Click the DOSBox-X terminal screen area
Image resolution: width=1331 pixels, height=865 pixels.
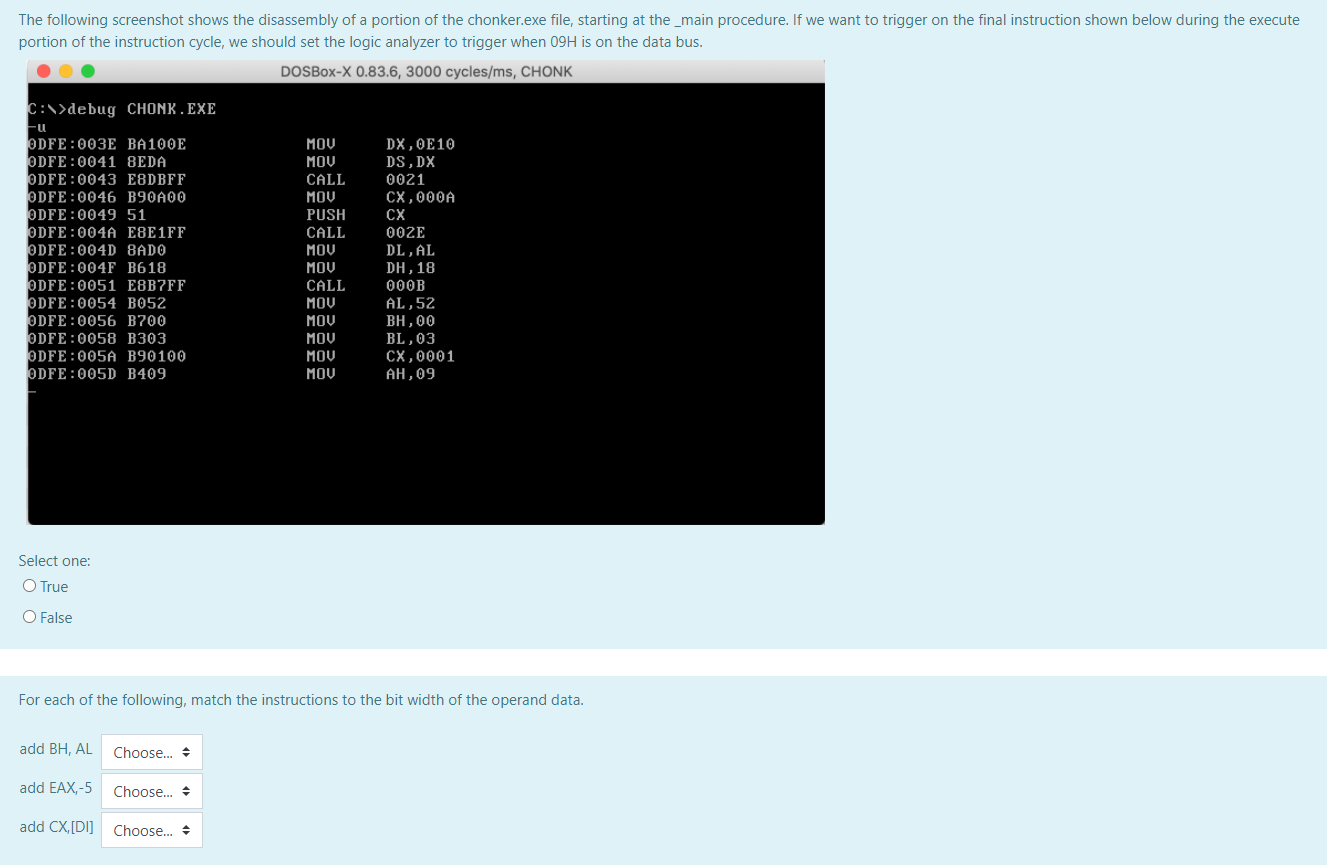point(425,450)
